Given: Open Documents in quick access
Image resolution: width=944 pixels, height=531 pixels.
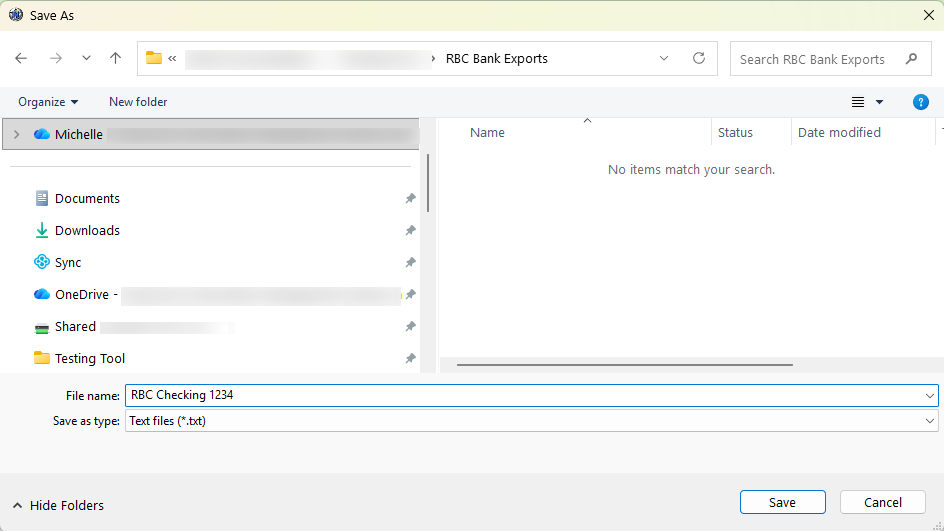Looking at the screenshot, I should pos(87,199).
